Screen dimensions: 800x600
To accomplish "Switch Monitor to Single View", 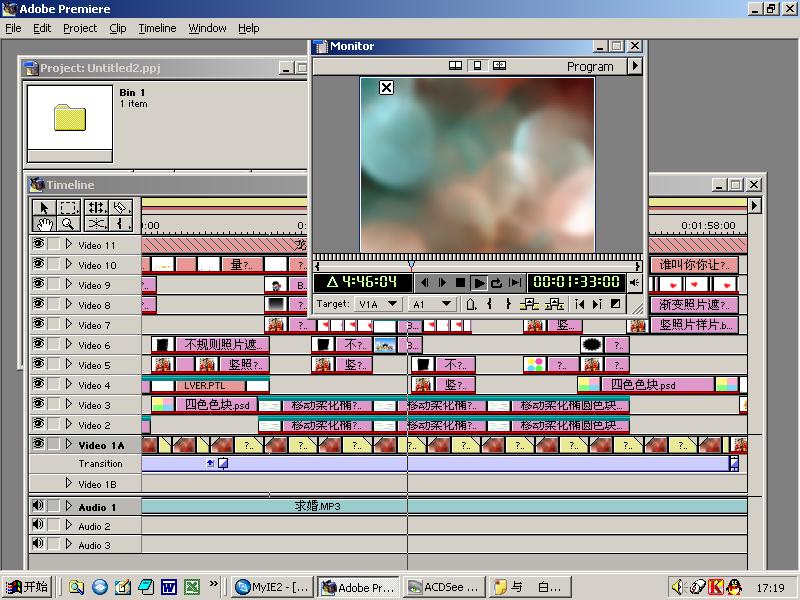I will 478,66.
